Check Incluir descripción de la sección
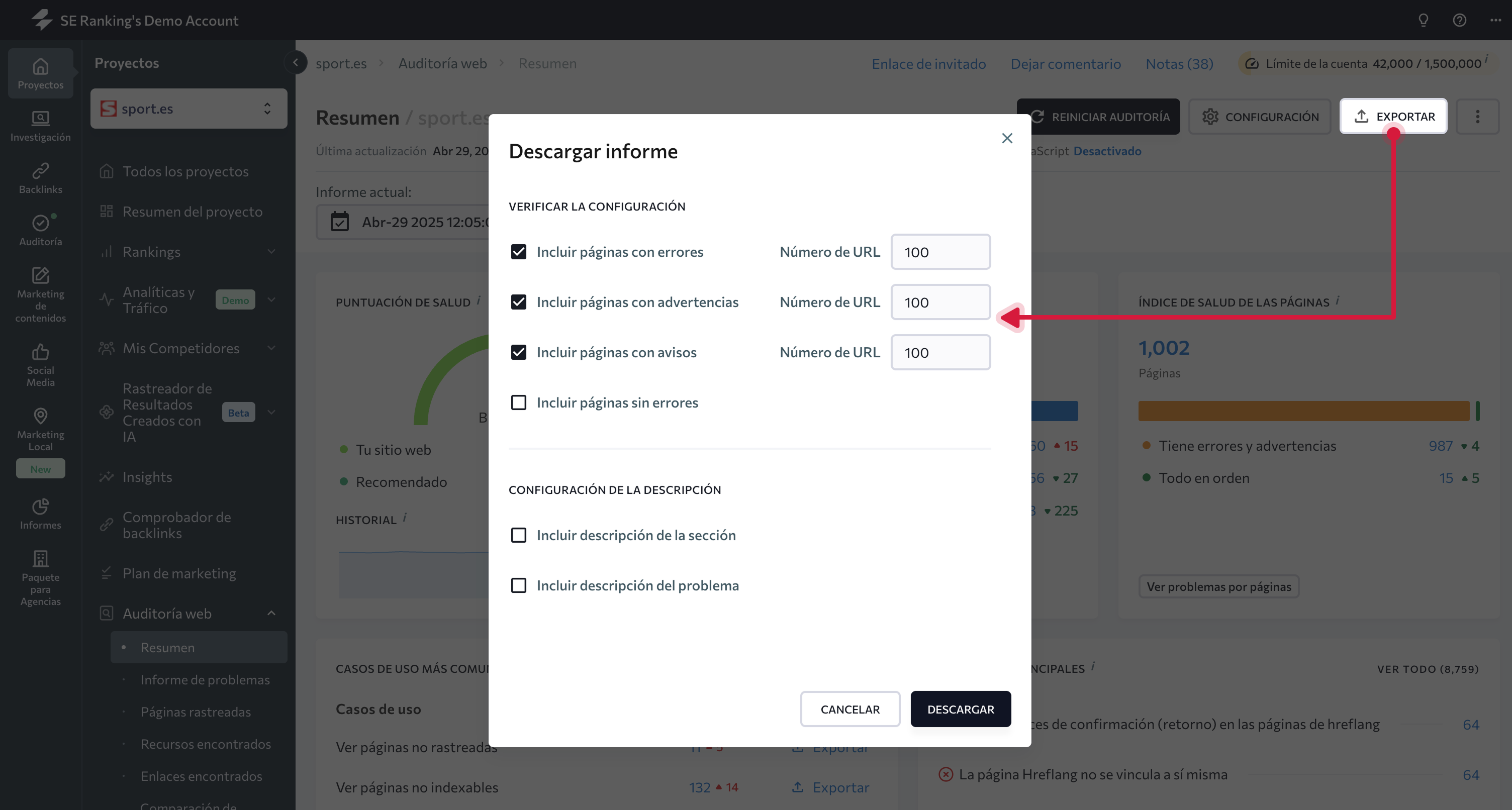The width and height of the screenshot is (1512, 810). [x=518, y=535]
